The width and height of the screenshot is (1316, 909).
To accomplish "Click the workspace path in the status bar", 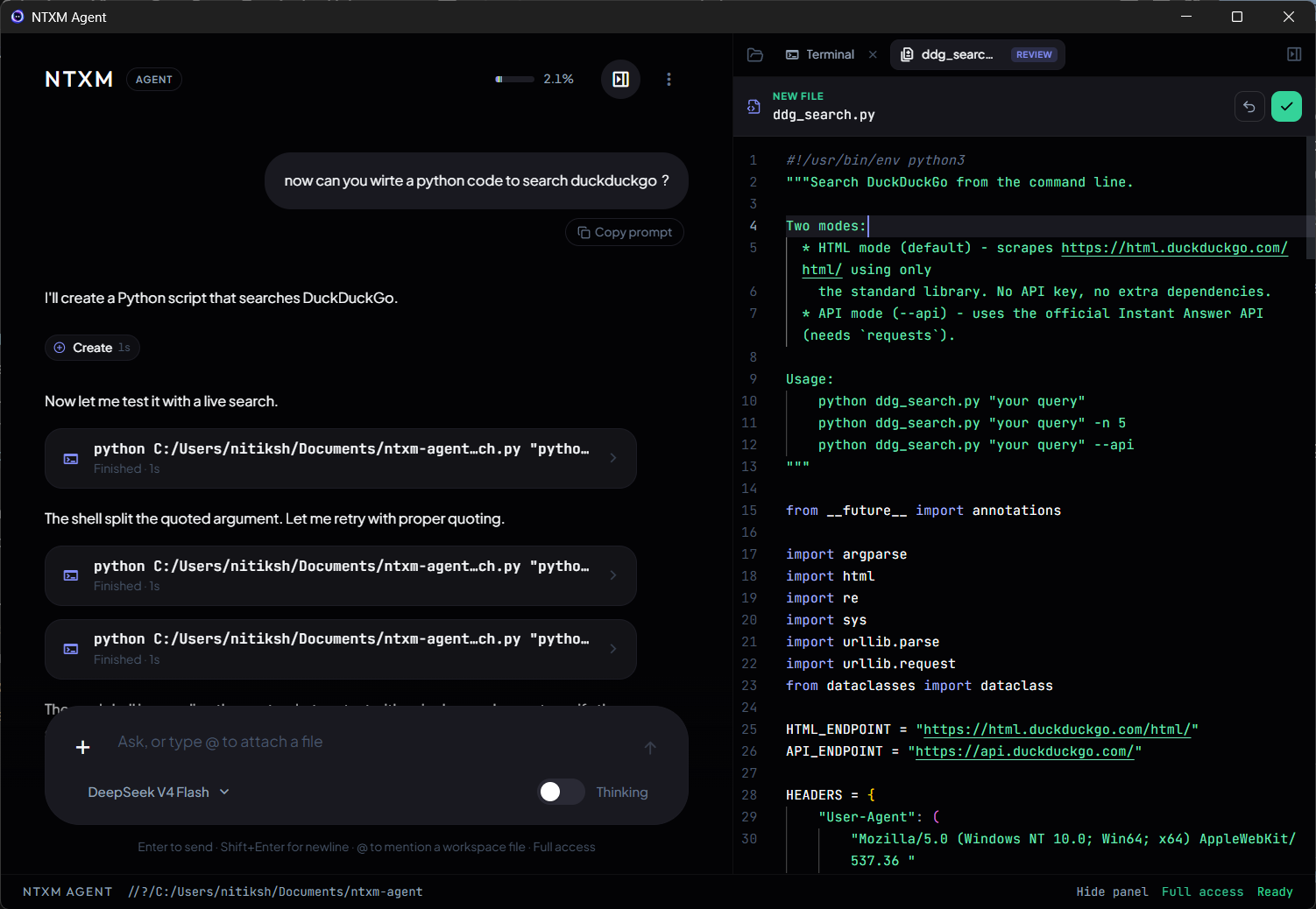I will tap(275, 891).
